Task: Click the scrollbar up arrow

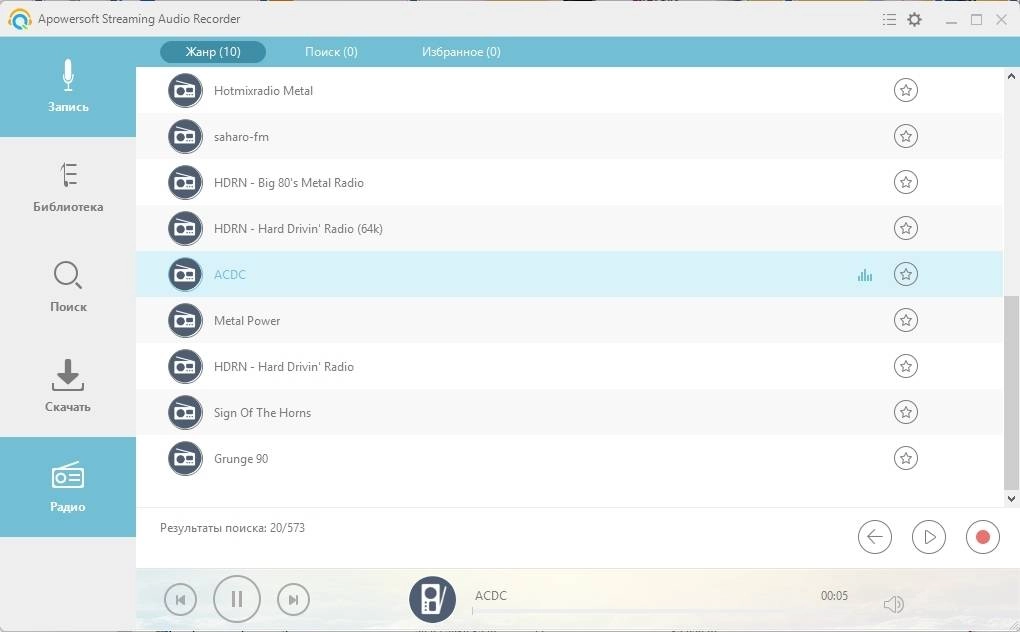Action: click(1011, 76)
